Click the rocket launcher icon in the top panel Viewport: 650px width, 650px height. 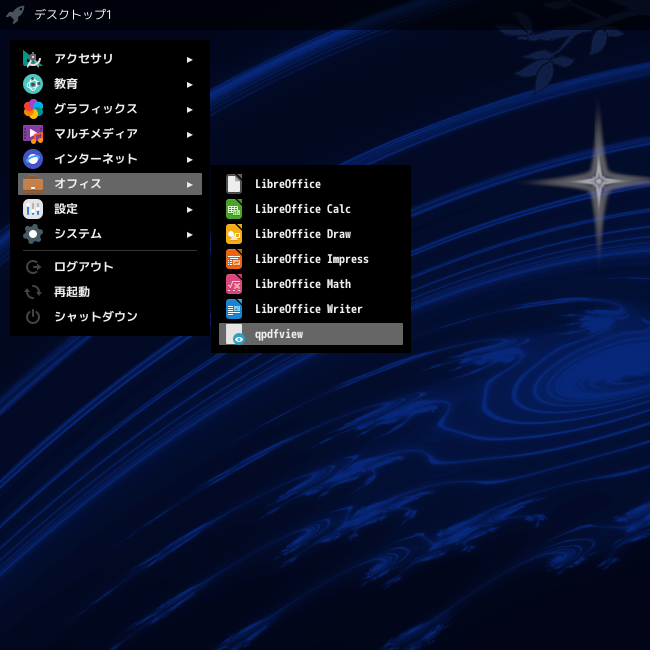[x=15, y=15]
